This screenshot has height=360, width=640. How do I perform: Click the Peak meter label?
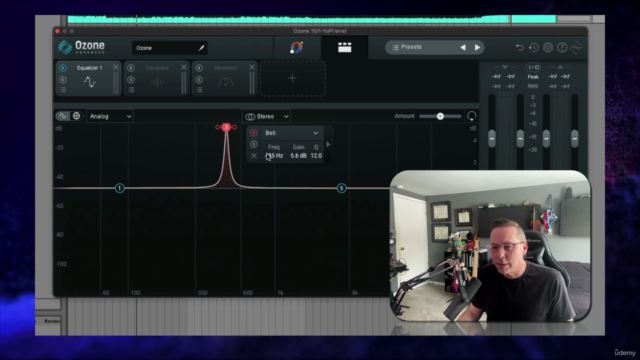tap(533, 77)
